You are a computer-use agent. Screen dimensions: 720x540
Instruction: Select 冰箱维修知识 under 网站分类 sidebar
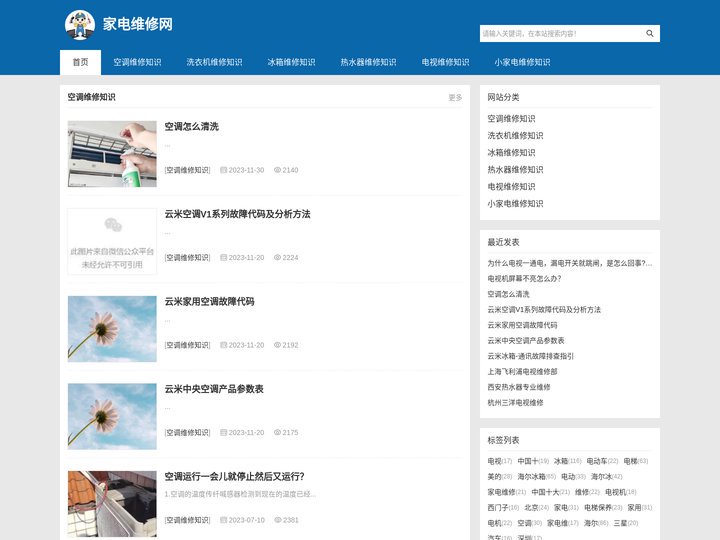[511, 152]
